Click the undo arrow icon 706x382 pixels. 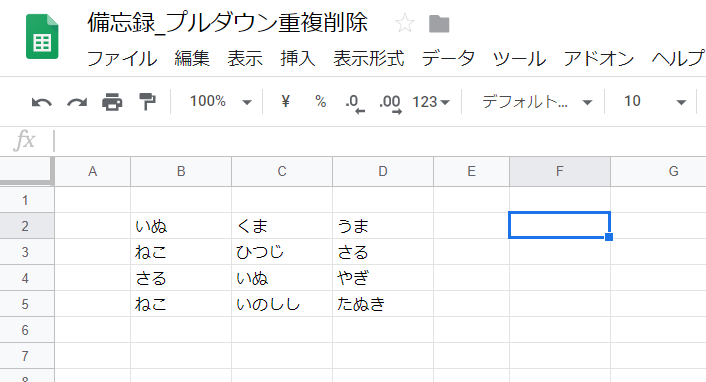coord(41,102)
